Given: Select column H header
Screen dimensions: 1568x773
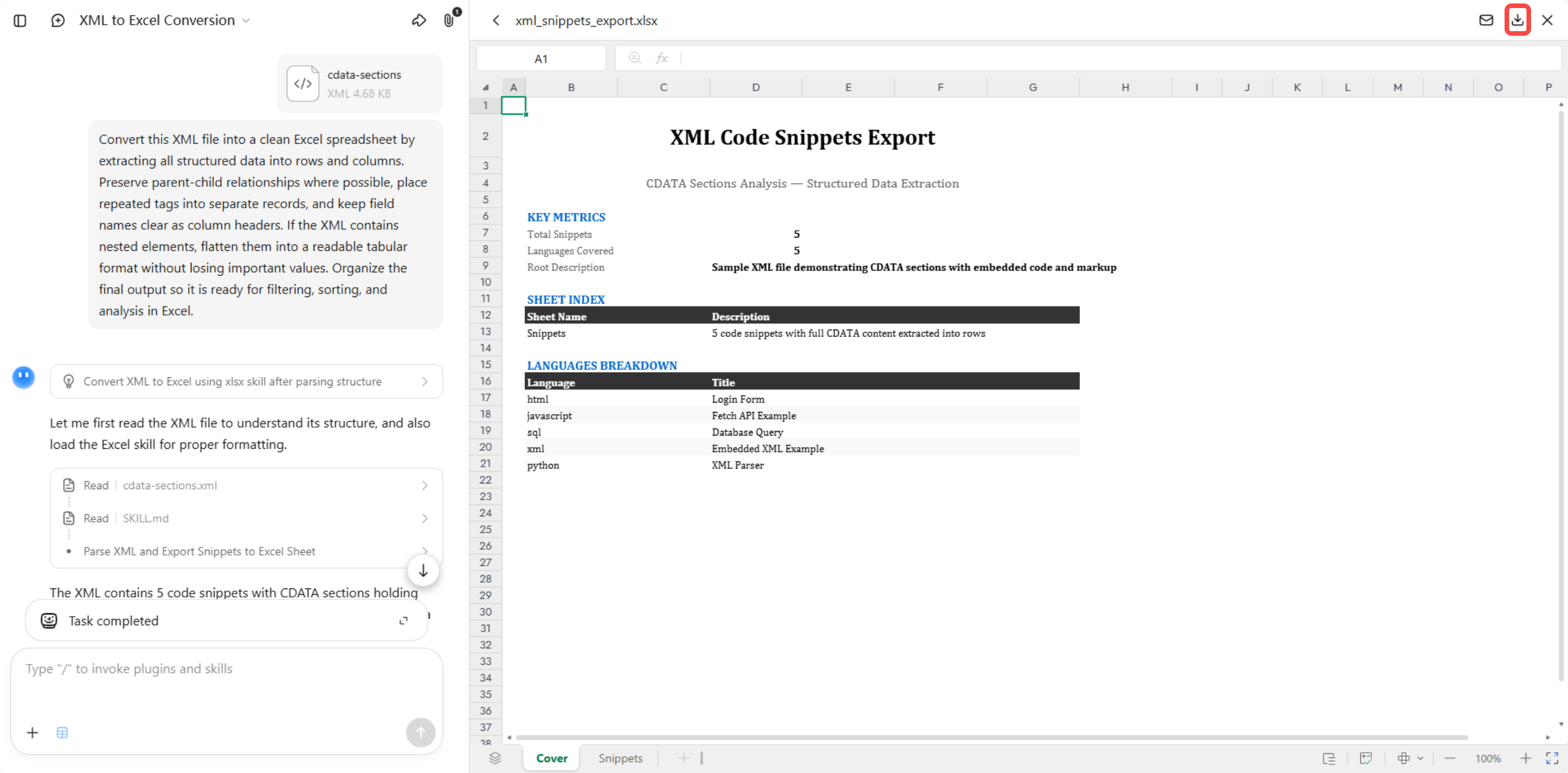Looking at the screenshot, I should pyautogui.click(x=1125, y=88).
